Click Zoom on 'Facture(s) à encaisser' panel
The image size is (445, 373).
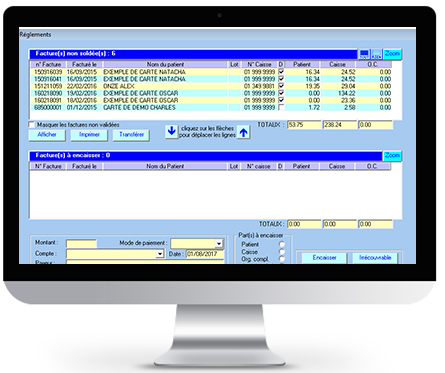392,156
